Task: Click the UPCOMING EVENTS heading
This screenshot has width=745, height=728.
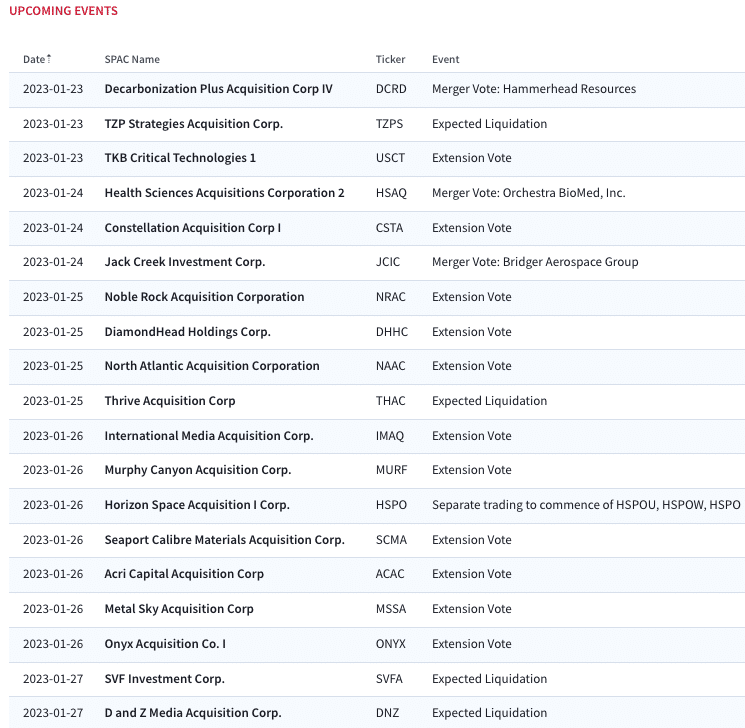Action: tap(63, 11)
